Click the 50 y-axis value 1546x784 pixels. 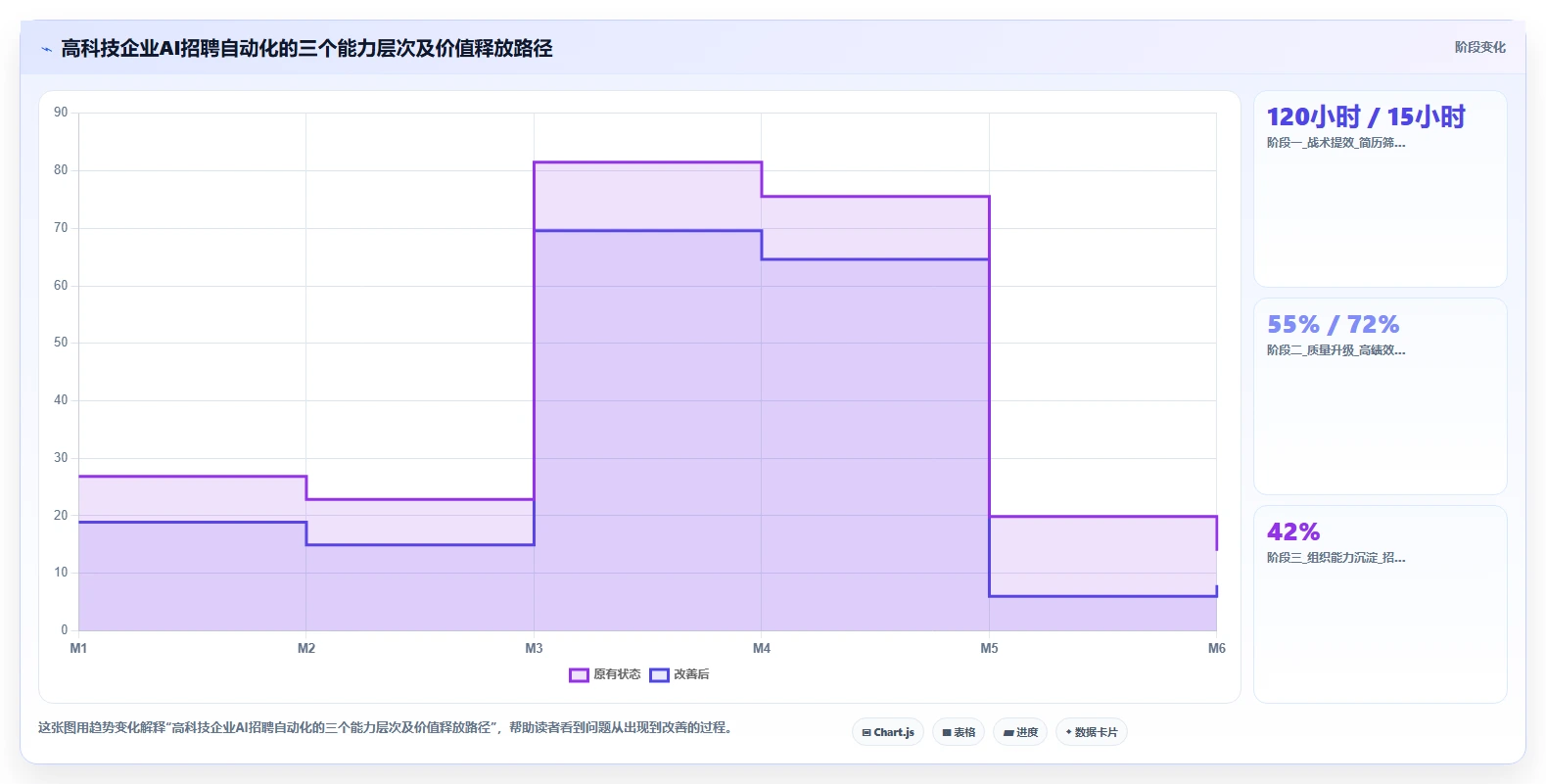coord(61,343)
